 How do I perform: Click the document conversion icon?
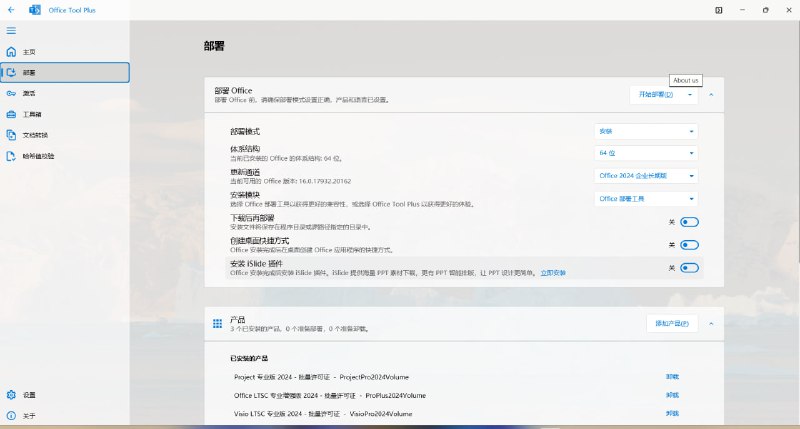[x=11, y=135]
